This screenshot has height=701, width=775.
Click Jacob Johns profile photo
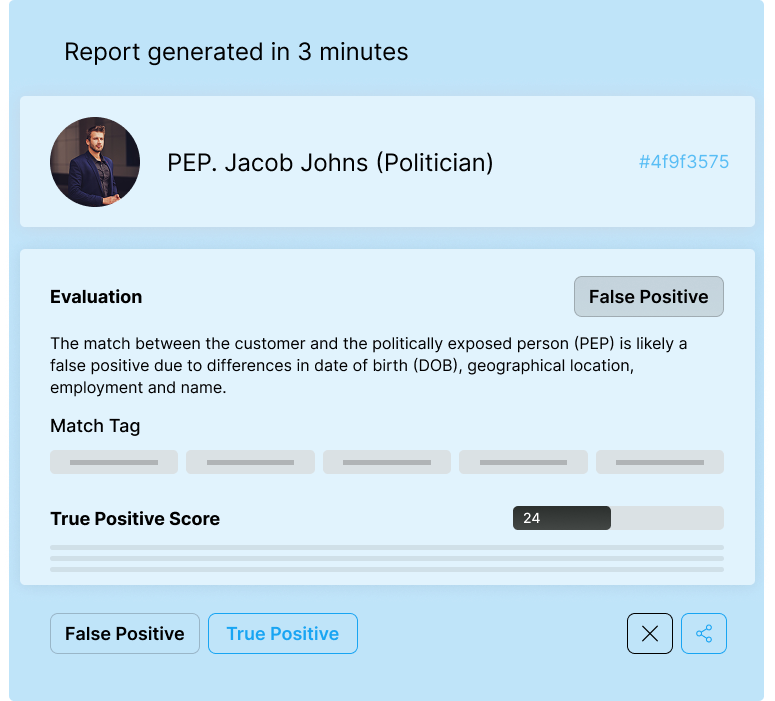95,162
